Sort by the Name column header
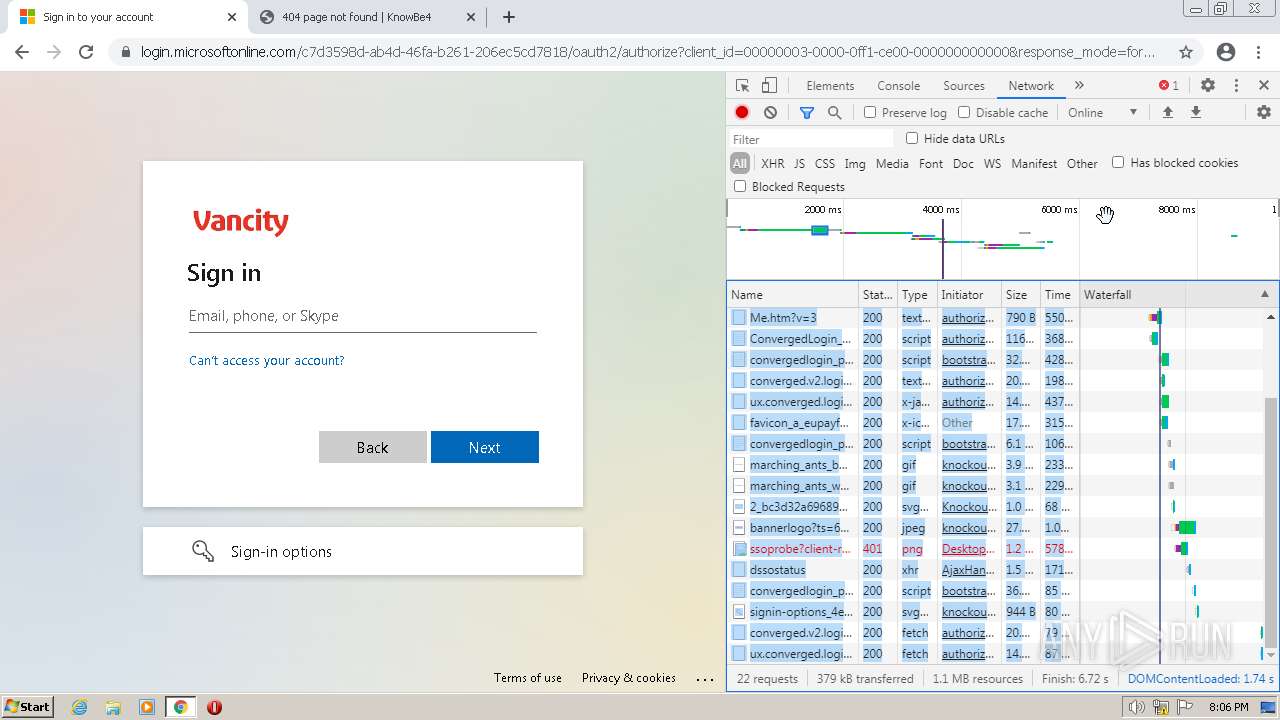1280x720 pixels. click(793, 295)
